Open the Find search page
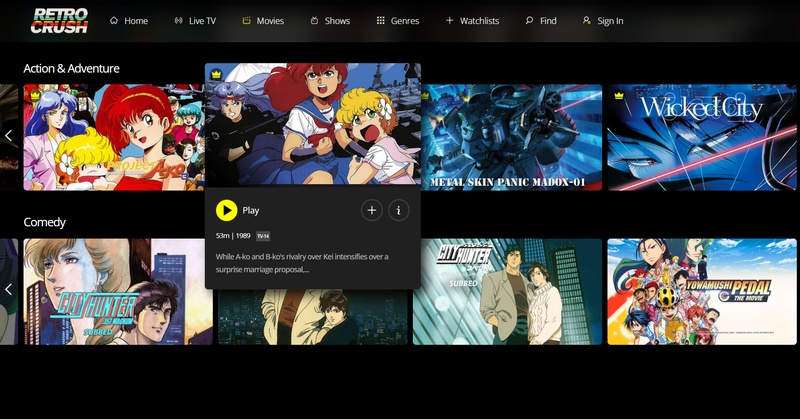Screen dimensions: 800x419 541,21
